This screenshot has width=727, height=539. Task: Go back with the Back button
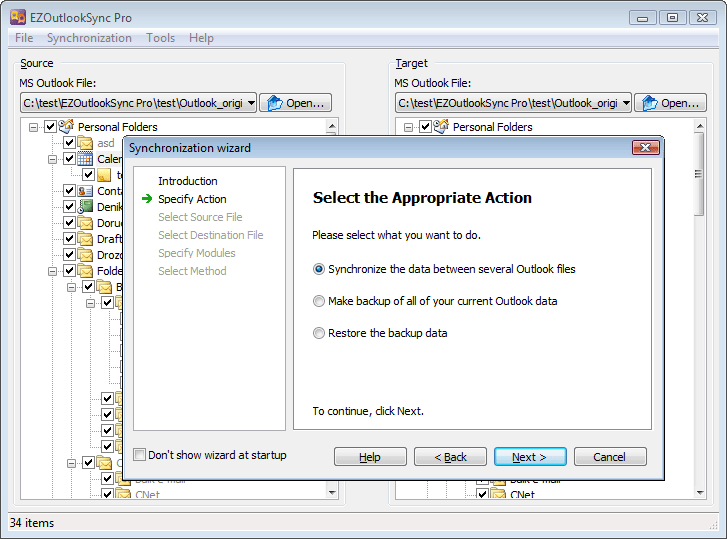pos(450,457)
